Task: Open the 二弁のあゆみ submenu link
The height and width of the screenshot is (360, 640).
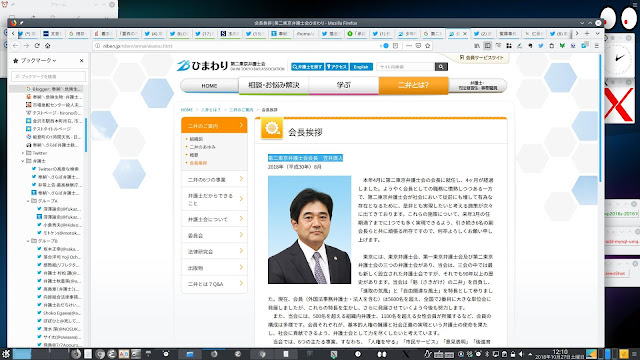Action: click(x=202, y=147)
